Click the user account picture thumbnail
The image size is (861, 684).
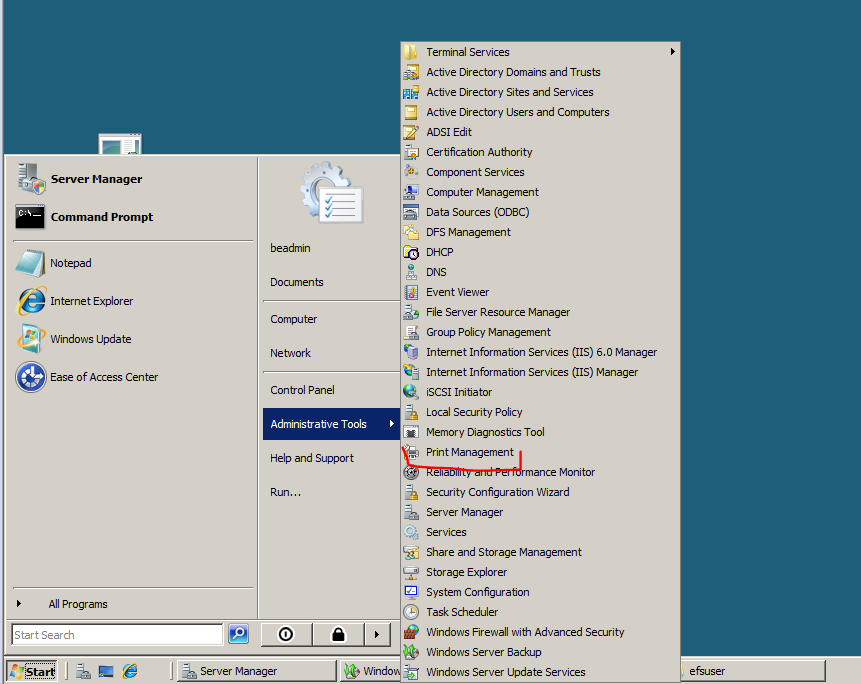pyautogui.click(x=332, y=193)
